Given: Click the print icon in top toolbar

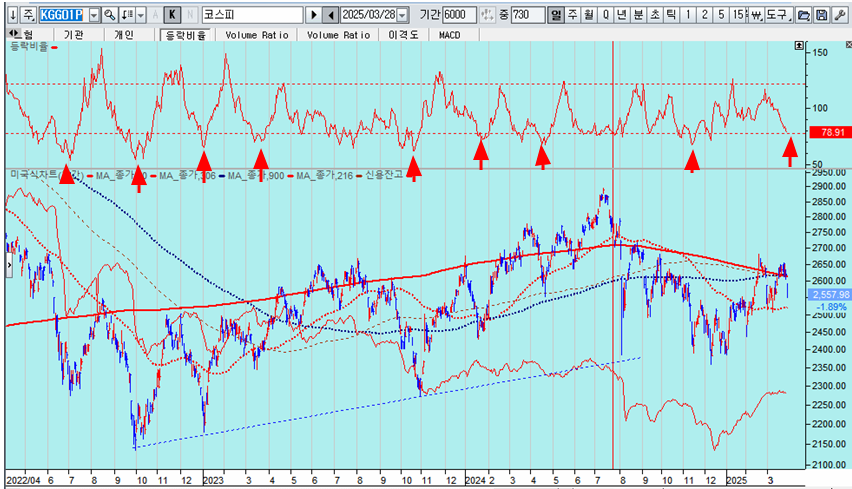Looking at the screenshot, I should [x=804, y=15].
